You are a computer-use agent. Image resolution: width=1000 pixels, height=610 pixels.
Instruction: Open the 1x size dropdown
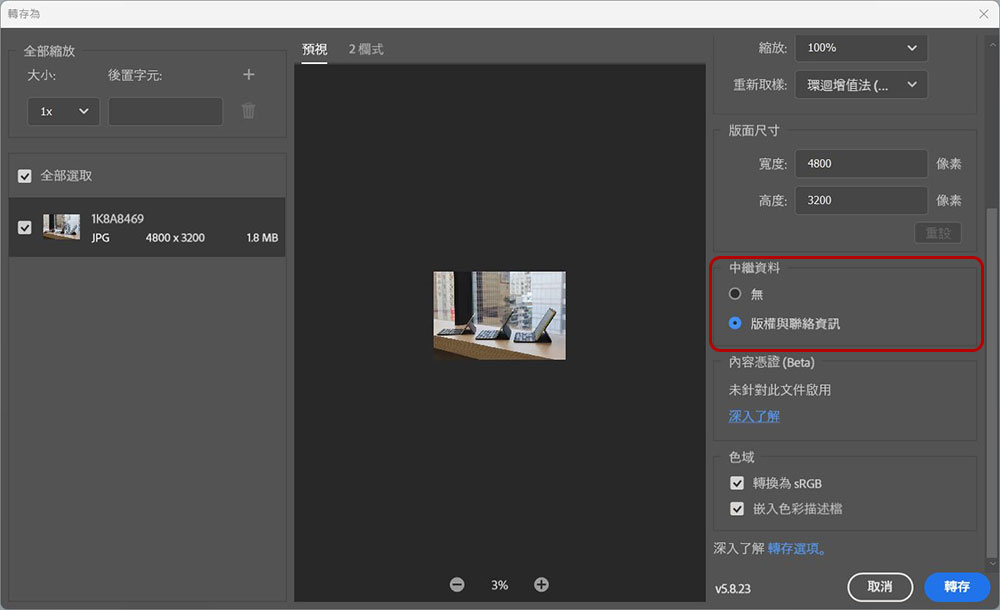coord(63,112)
